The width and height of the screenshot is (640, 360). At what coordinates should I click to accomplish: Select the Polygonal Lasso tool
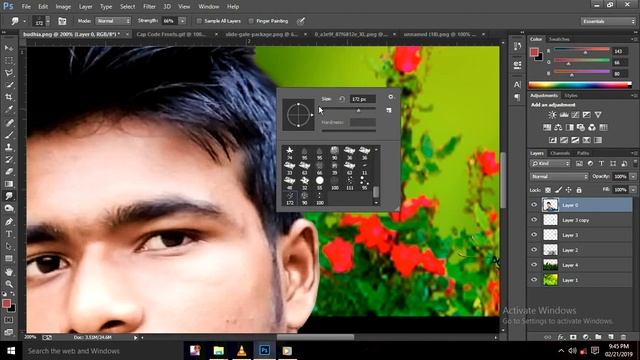click(9, 73)
